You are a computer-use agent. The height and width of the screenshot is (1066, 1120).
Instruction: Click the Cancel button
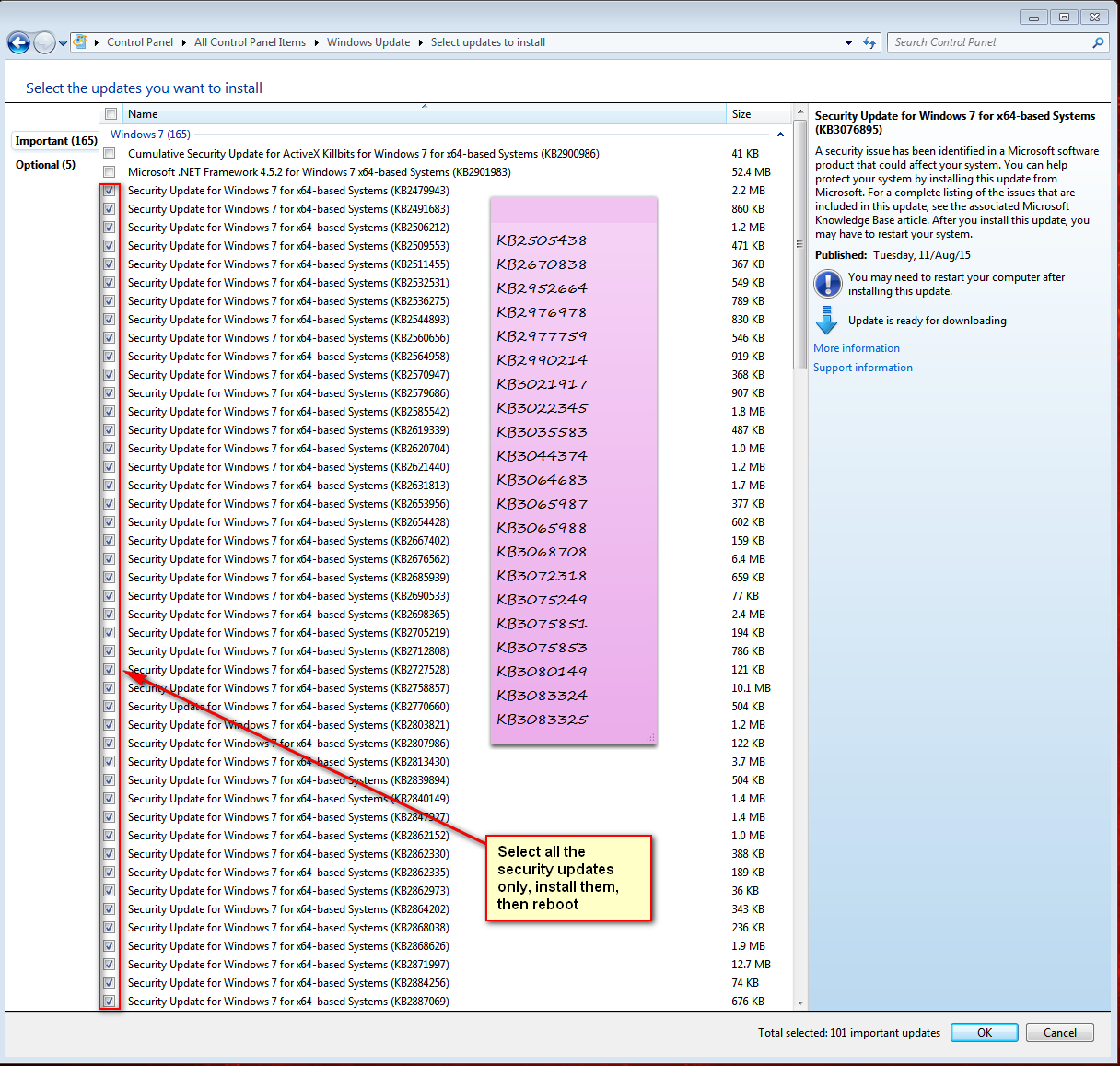[1060, 1033]
